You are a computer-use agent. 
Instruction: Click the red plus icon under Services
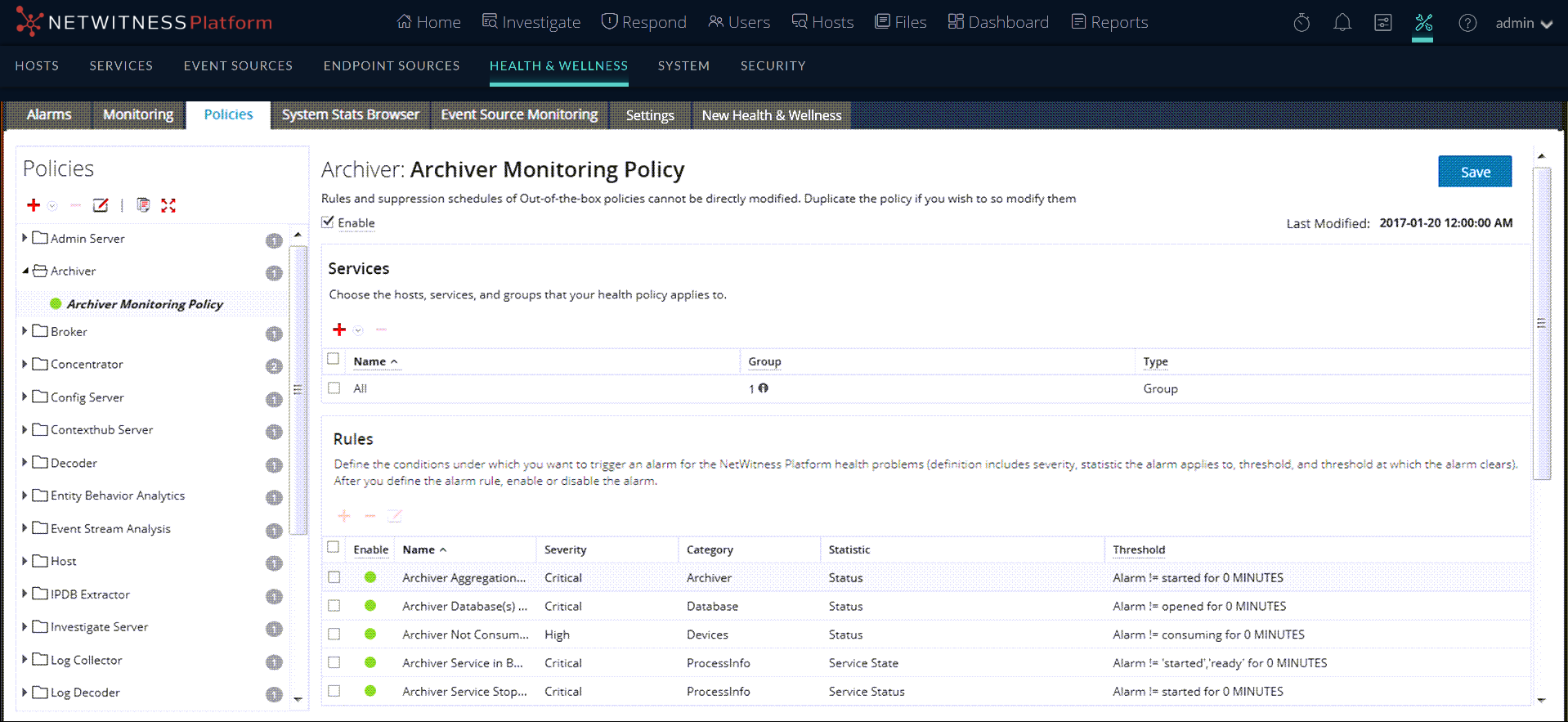click(339, 330)
